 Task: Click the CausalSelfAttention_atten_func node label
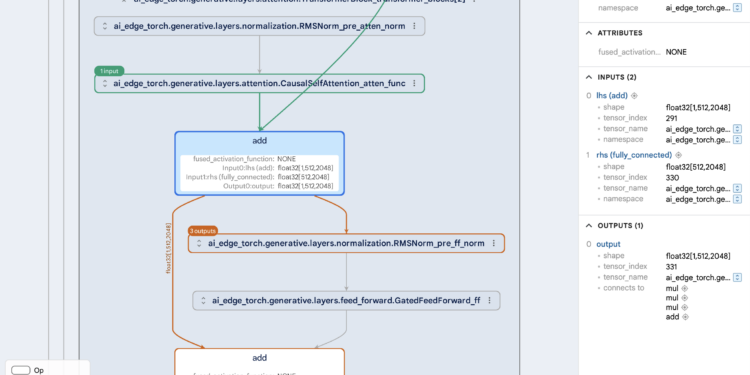259,84
